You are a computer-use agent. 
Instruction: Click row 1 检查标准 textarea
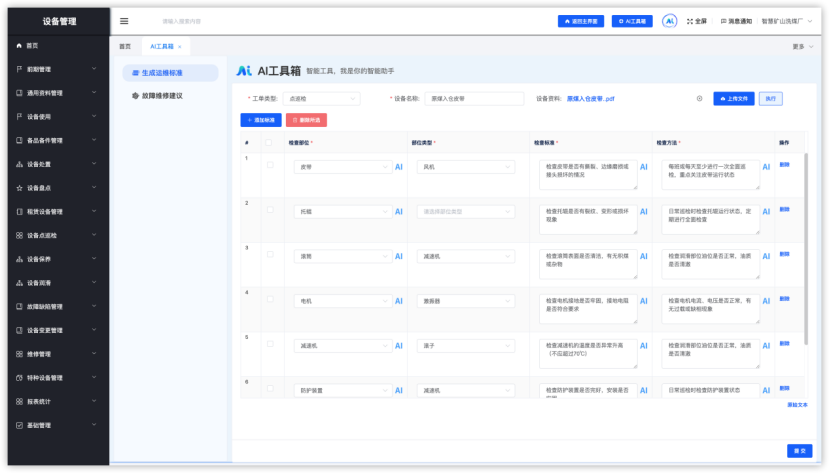point(588,175)
